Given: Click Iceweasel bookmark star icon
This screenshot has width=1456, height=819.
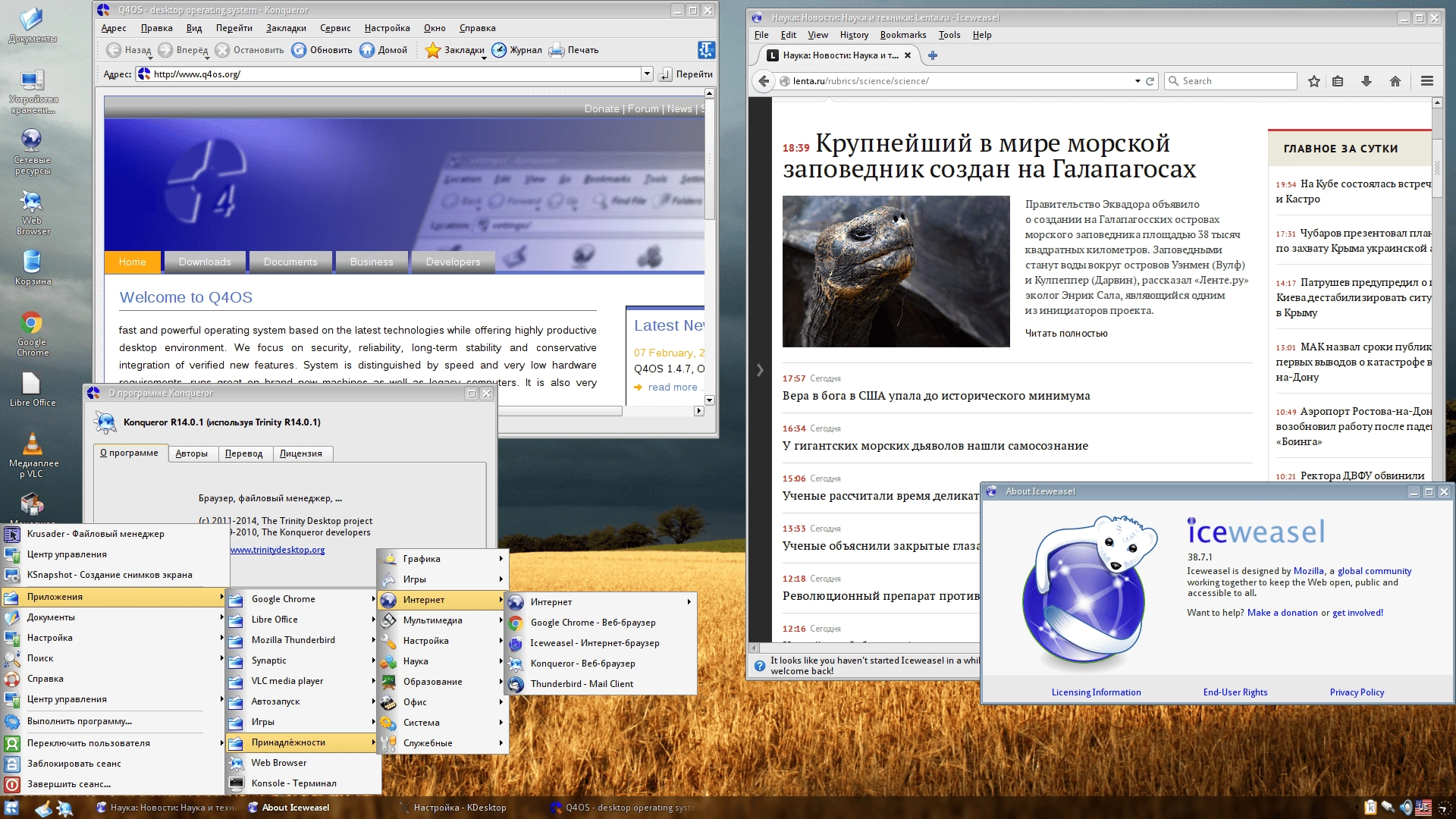Looking at the screenshot, I should coord(1314,81).
